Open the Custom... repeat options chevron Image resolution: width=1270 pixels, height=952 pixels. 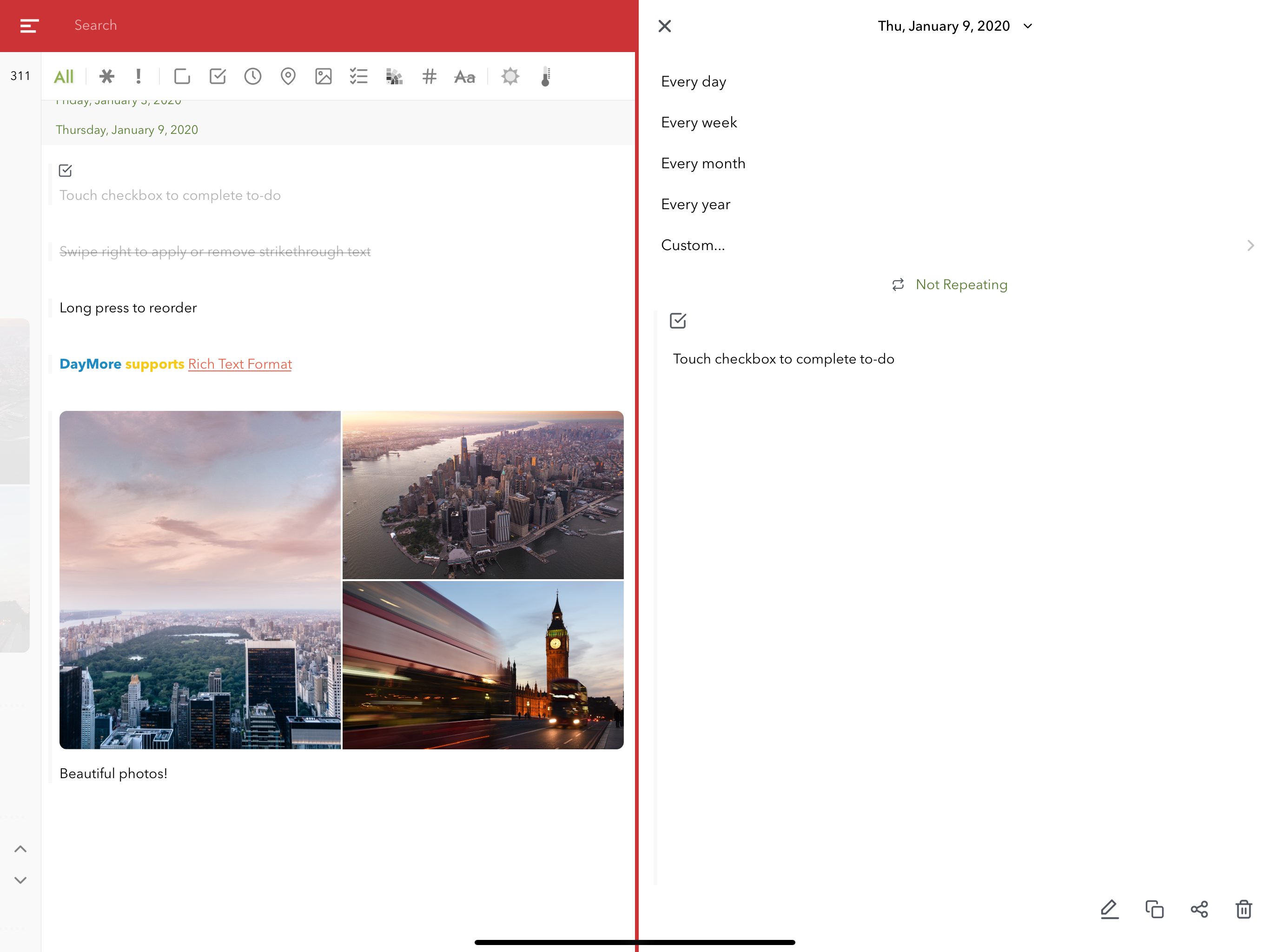coord(1250,246)
